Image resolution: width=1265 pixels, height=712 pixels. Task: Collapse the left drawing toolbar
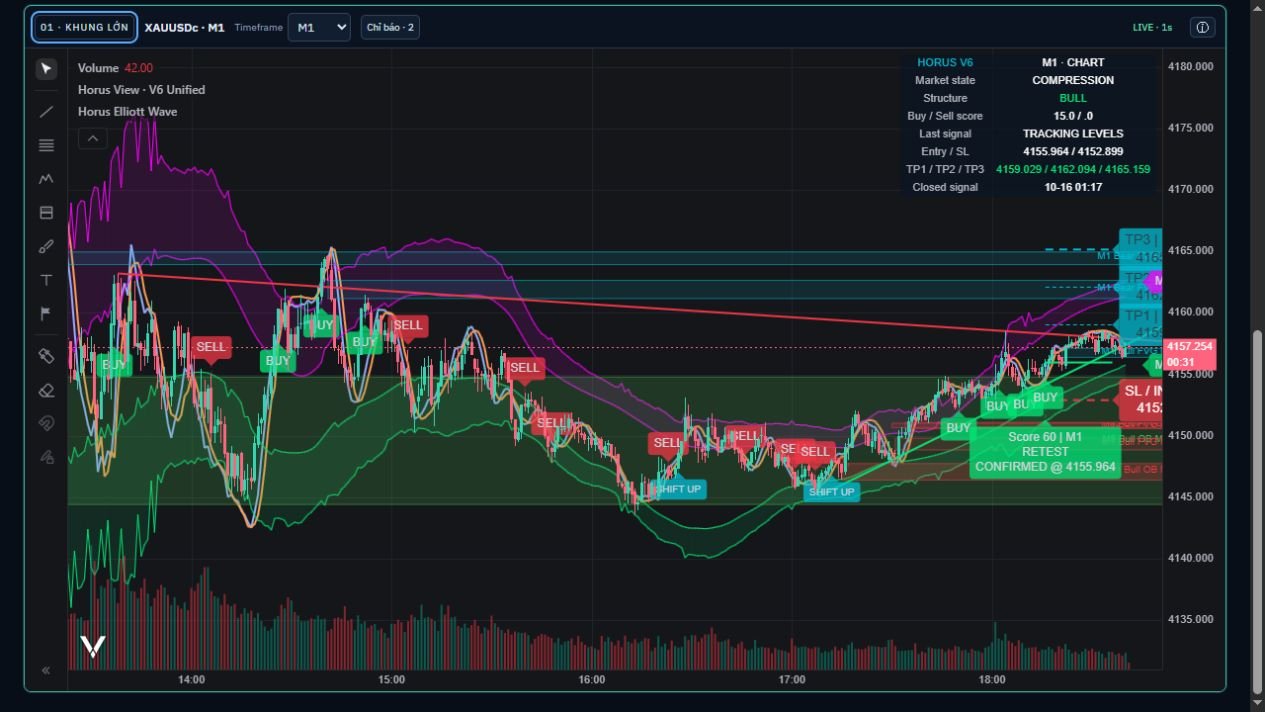46,670
